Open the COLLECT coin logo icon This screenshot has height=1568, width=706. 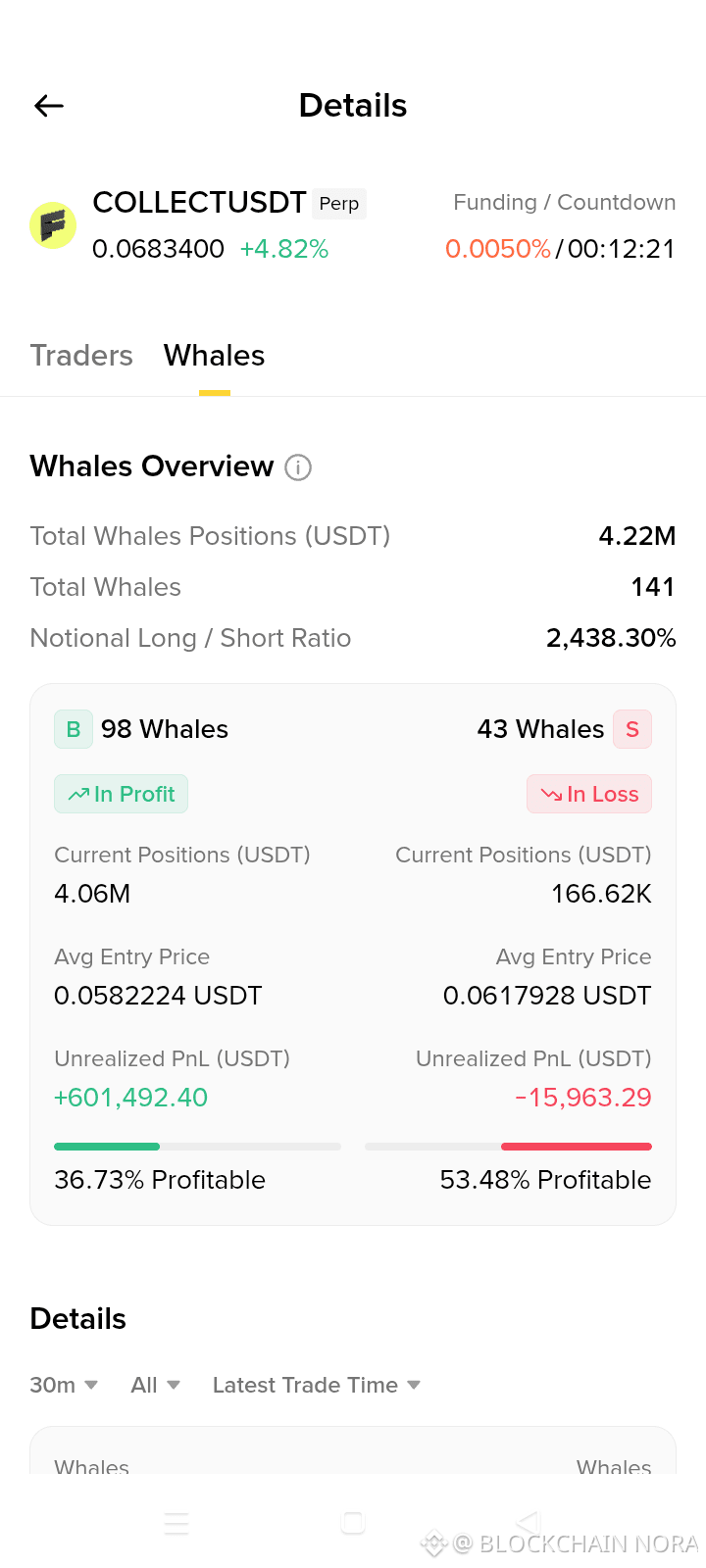pyautogui.click(x=53, y=225)
